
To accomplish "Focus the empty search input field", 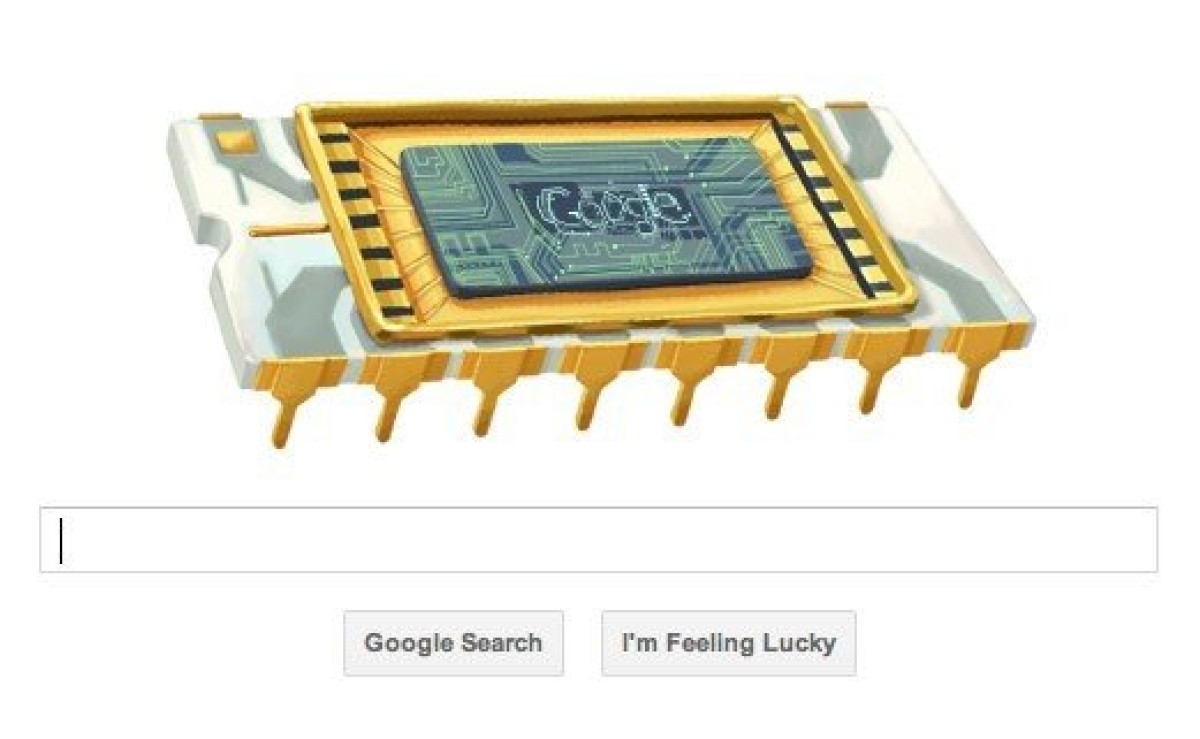I will (x=598, y=540).
